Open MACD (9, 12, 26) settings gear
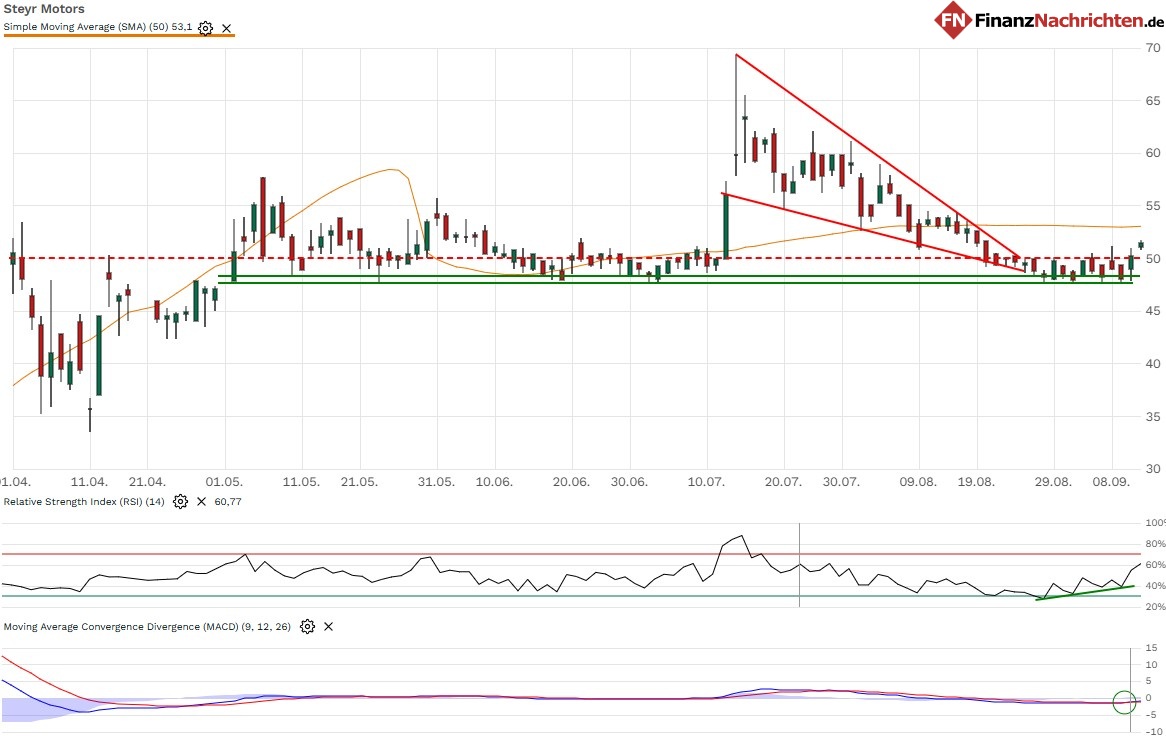This screenshot has width=1166, height=737. (x=307, y=626)
